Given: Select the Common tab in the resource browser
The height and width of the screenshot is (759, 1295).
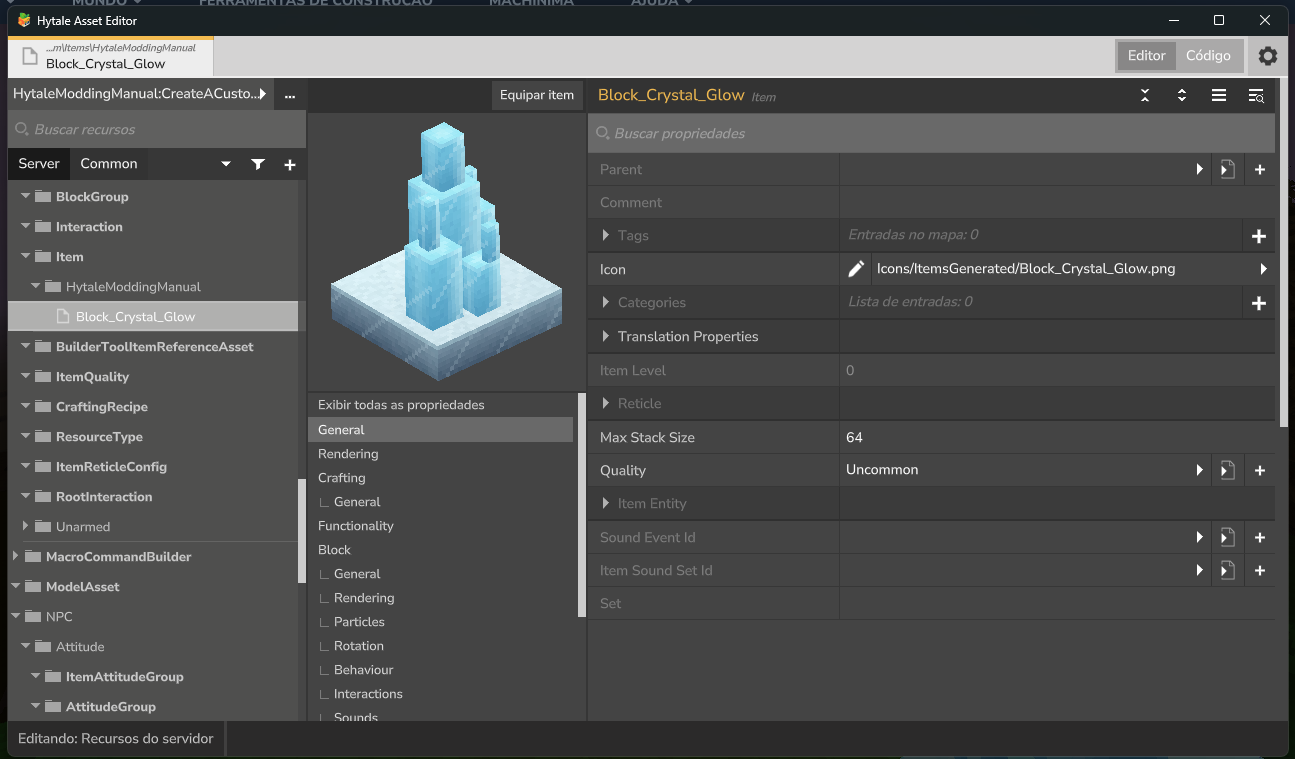Looking at the screenshot, I should (108, 164).
